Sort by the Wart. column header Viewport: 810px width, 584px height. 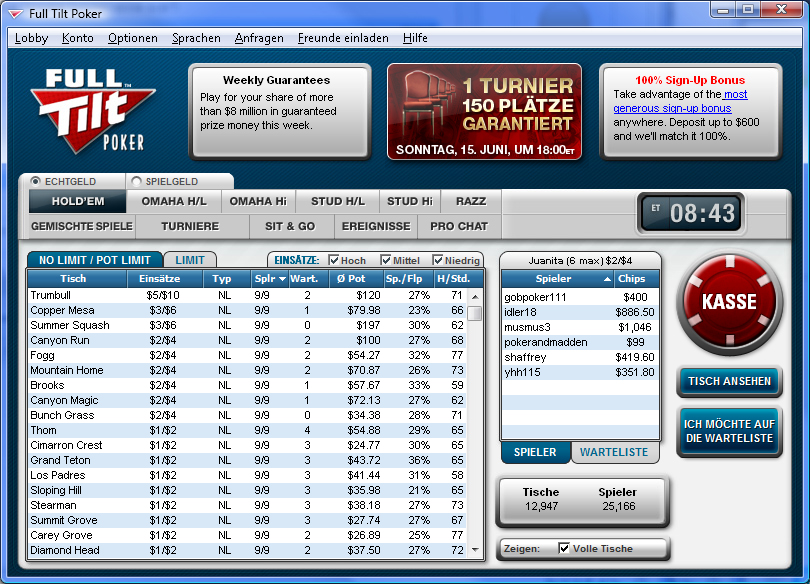click(308, 279)
